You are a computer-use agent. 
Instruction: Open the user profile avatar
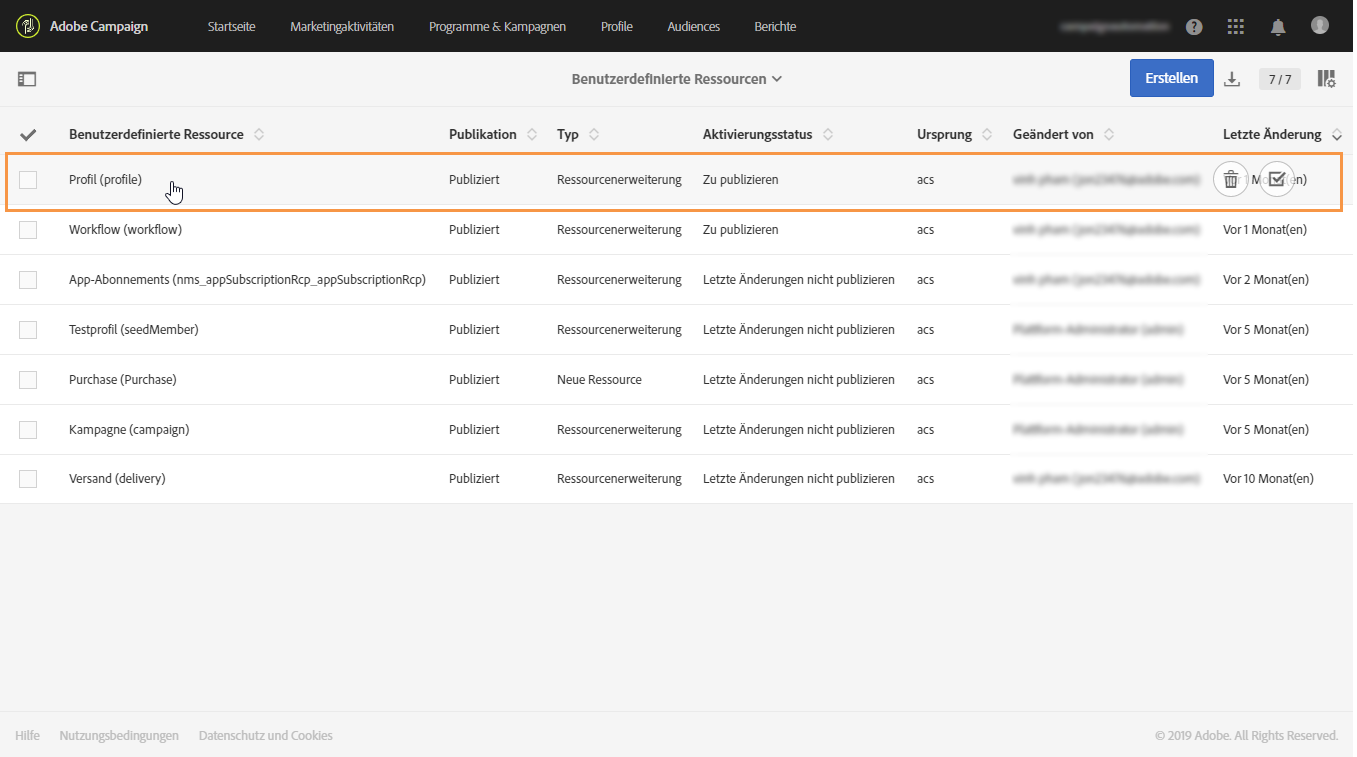pos(1320,26)
